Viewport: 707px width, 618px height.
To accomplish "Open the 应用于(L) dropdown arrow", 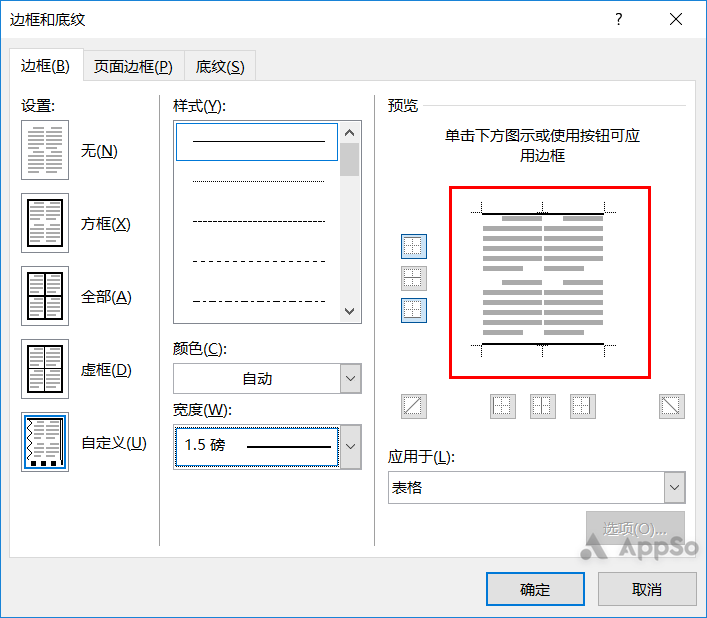I will [675, 487].
